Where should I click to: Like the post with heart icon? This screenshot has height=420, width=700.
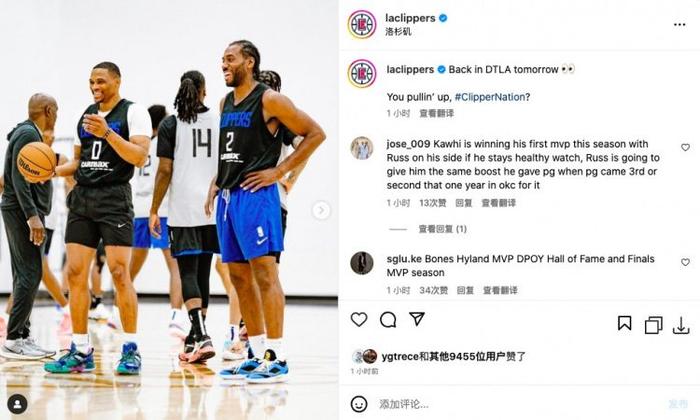point(359,320)
